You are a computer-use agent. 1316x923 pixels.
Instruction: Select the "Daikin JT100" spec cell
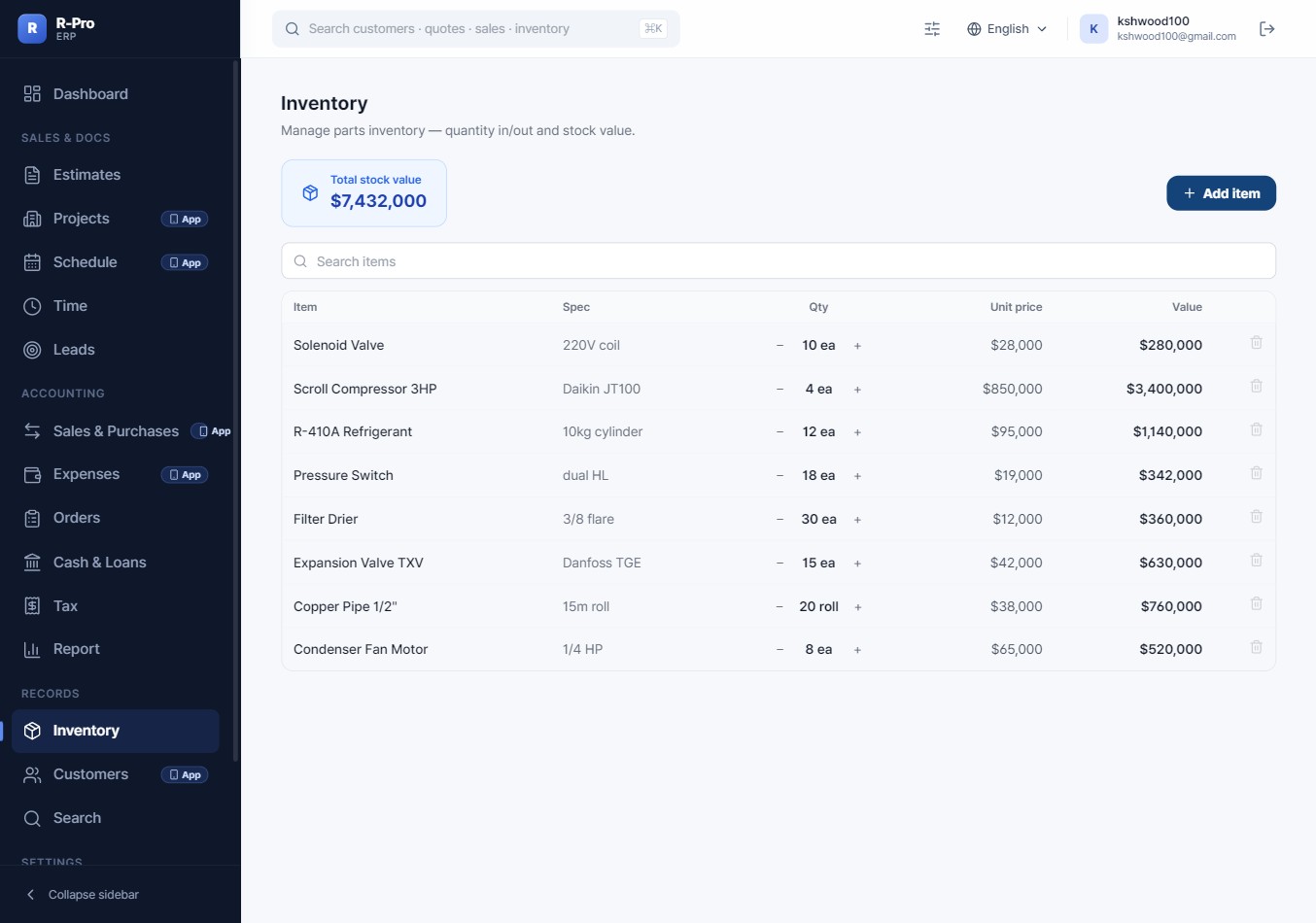click(x=602, y=389)
